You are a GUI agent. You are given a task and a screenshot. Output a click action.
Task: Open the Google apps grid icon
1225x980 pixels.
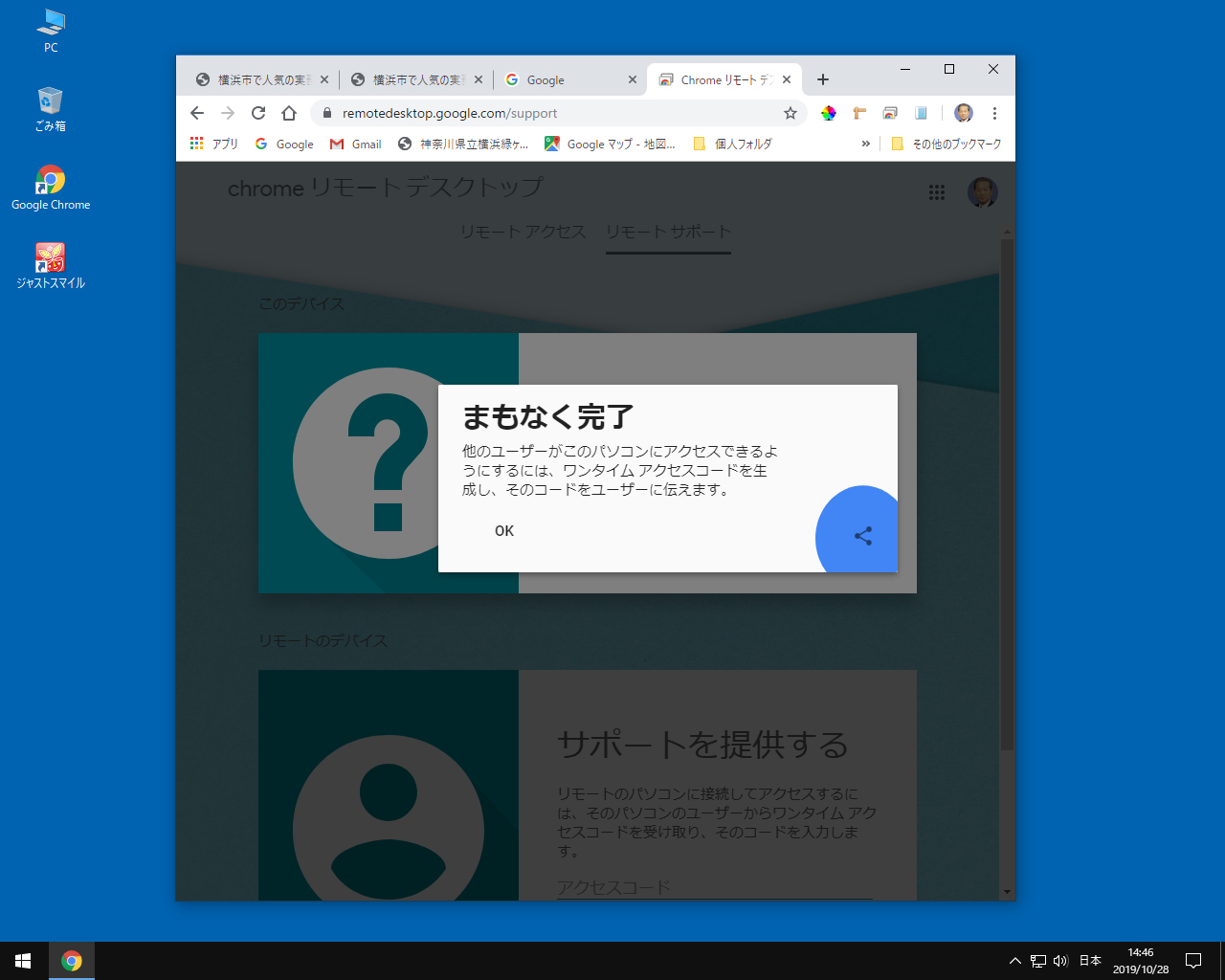937,192
